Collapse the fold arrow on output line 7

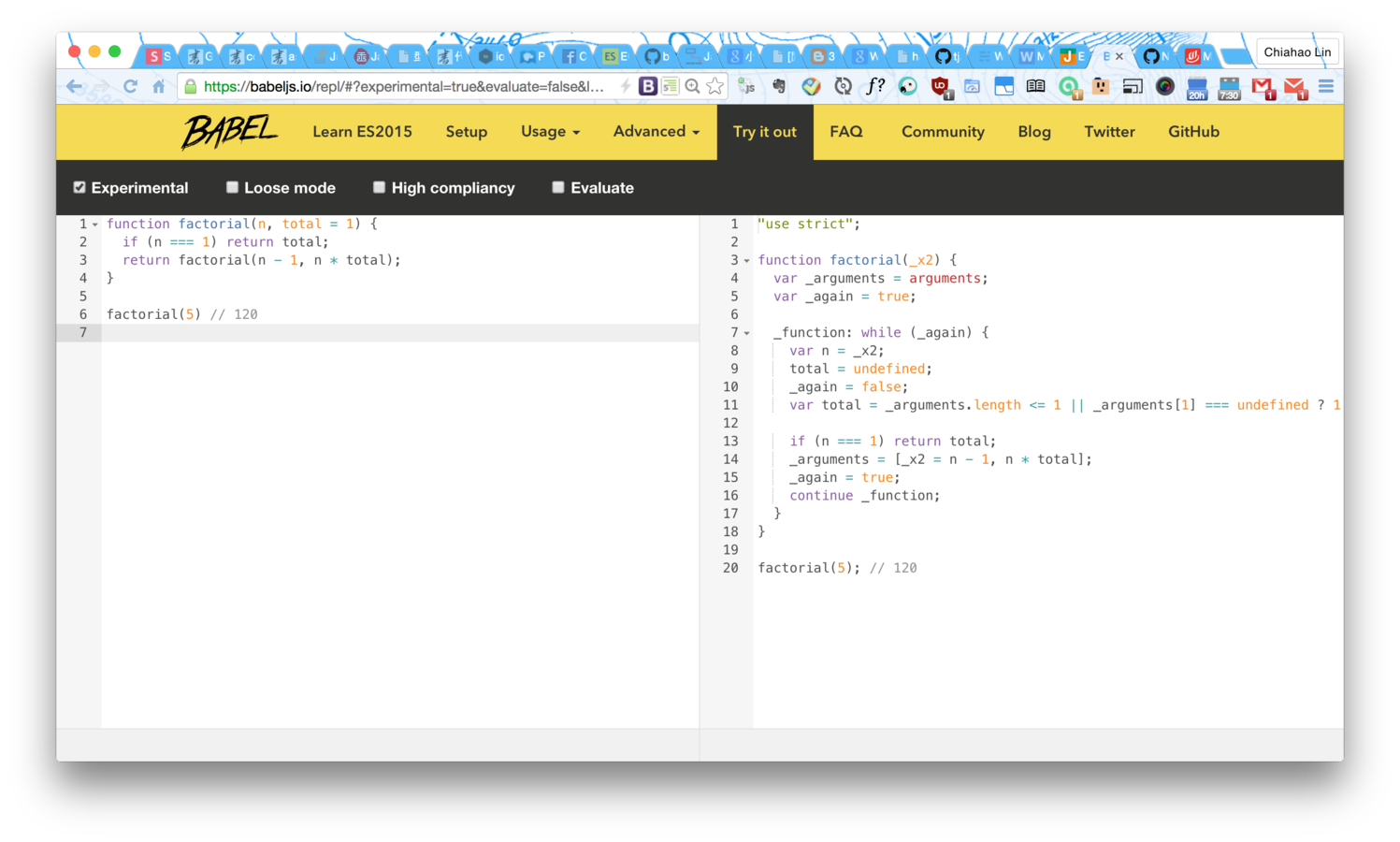[x=746, y=333]
